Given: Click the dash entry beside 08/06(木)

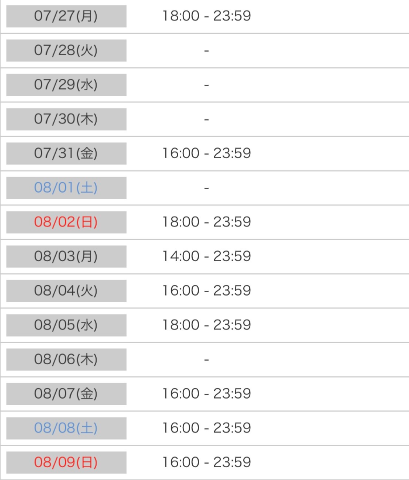Looking at the screenshot, I should (x=207, y=360).
